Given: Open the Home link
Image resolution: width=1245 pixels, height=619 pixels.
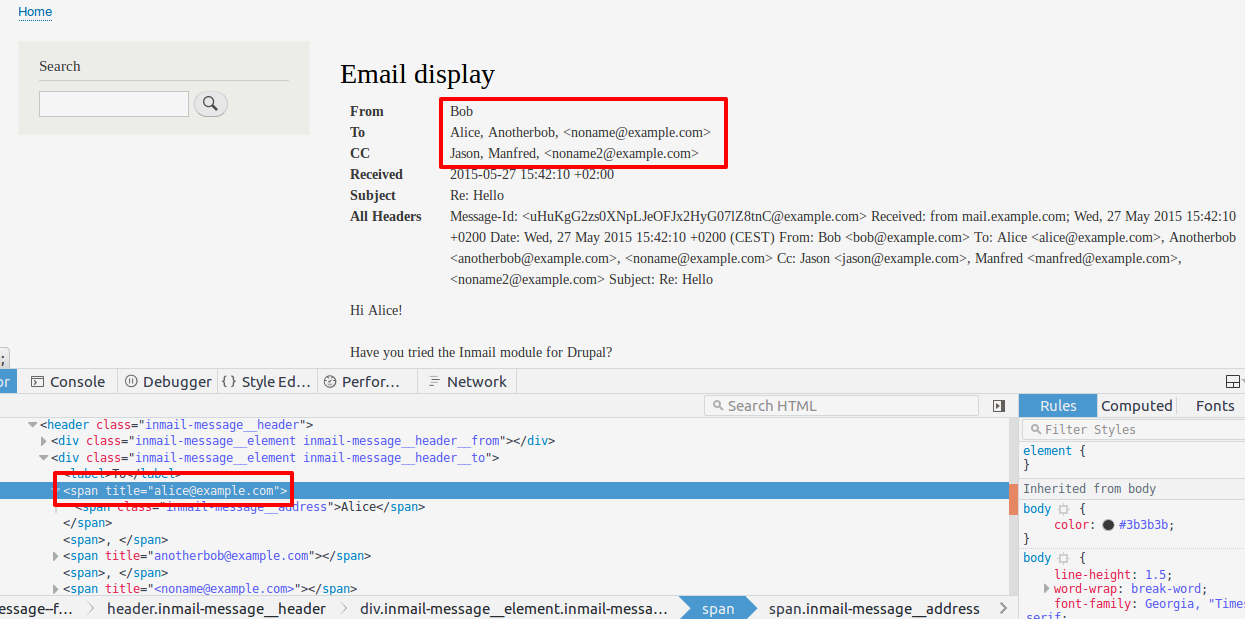Looking at the screenshot, I should click(x=35, y=12).
